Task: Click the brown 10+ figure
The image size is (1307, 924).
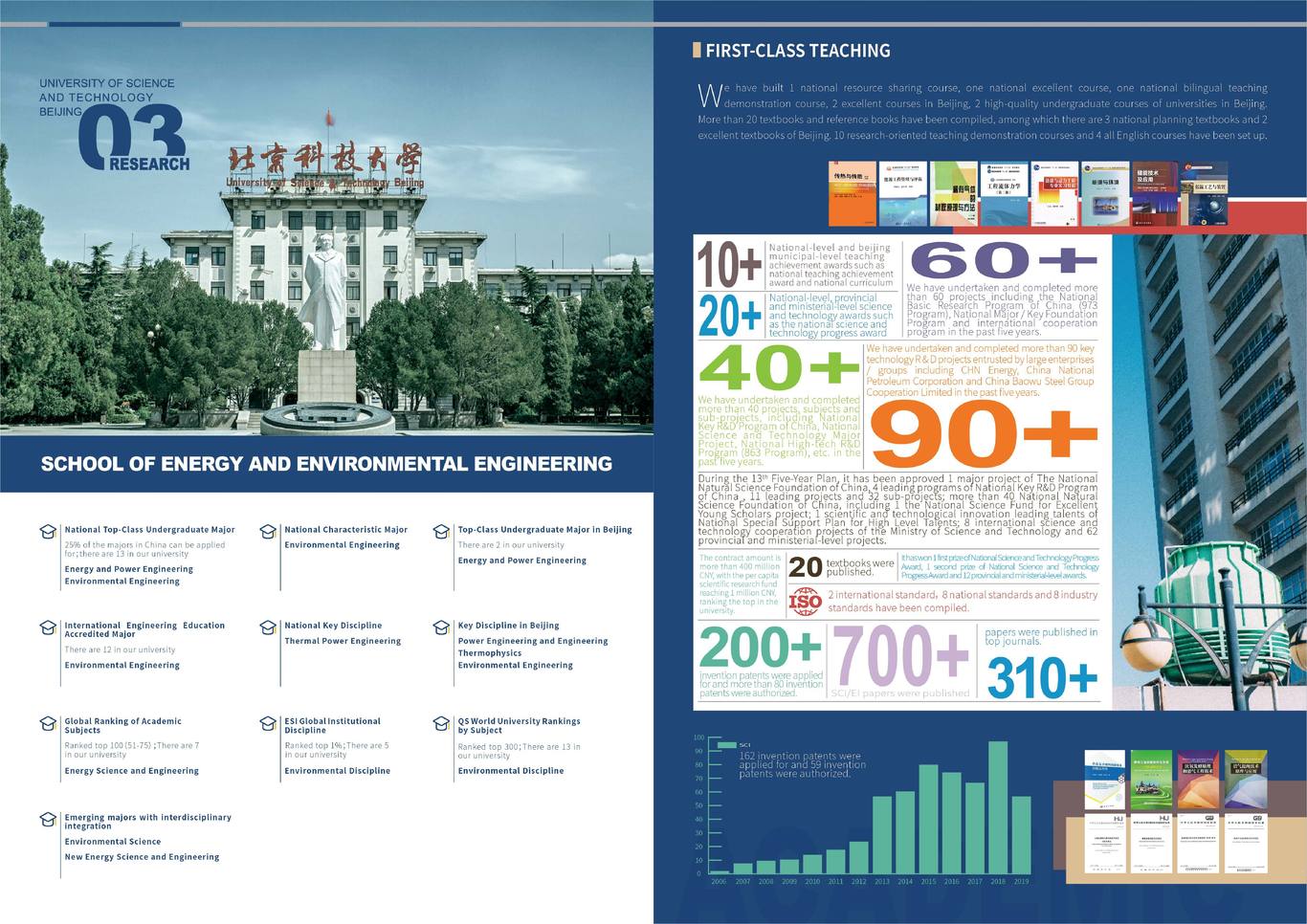Action: coord(729,265)
